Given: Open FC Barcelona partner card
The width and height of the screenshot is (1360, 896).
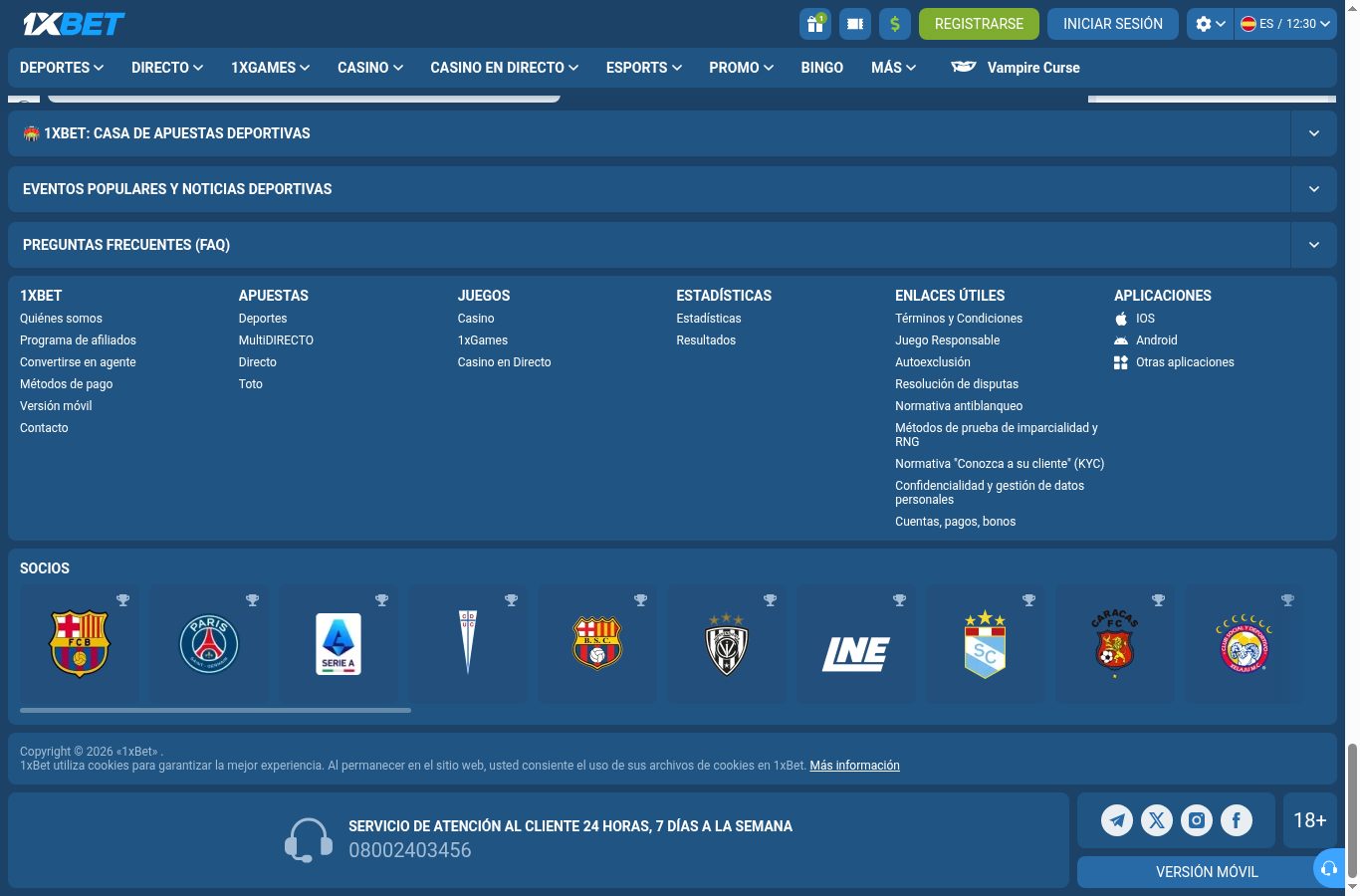Looking at the screenshot, I should (x=80, y=644).
